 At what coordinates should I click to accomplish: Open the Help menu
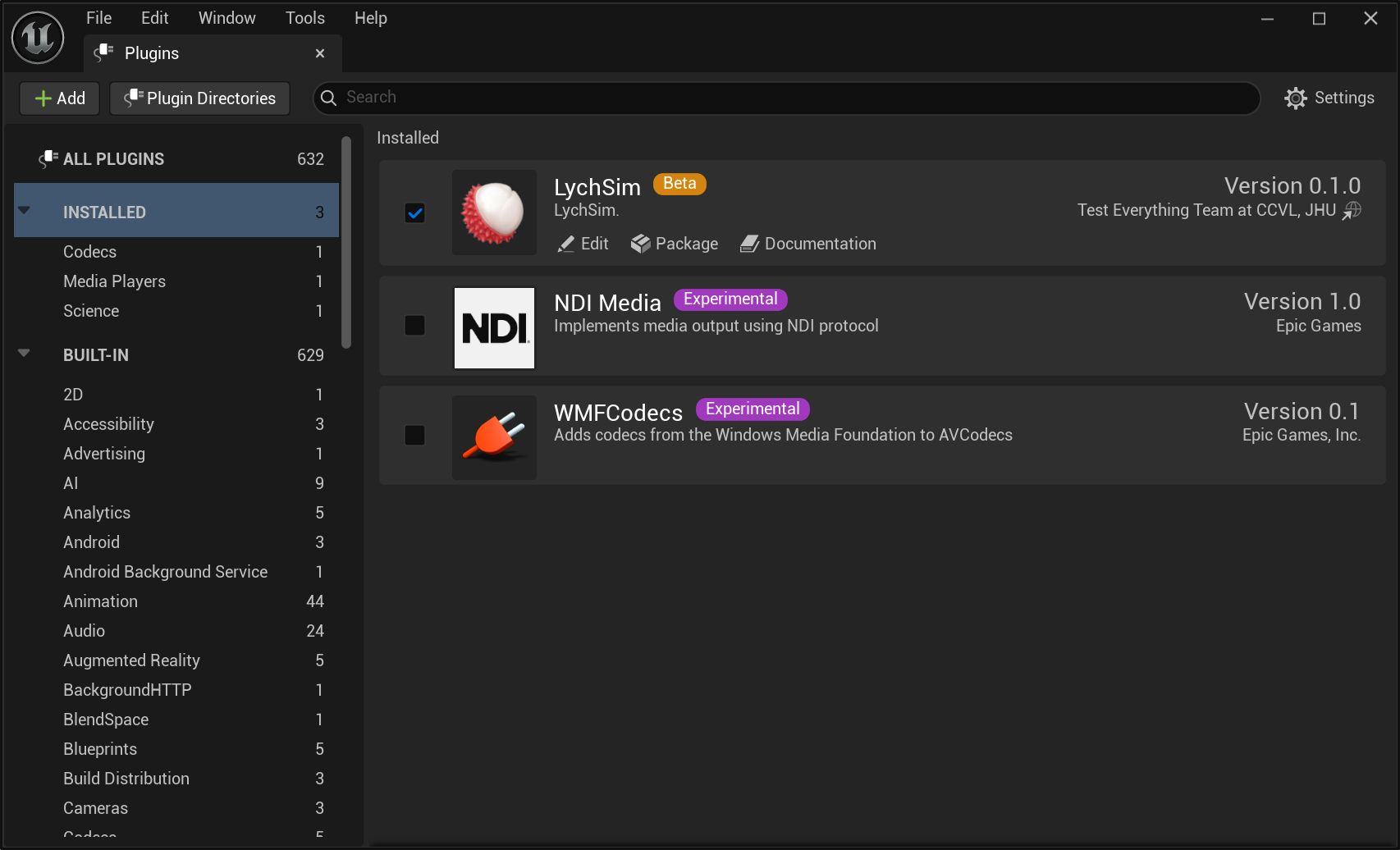pyautogui.click(x=371, y=18)
